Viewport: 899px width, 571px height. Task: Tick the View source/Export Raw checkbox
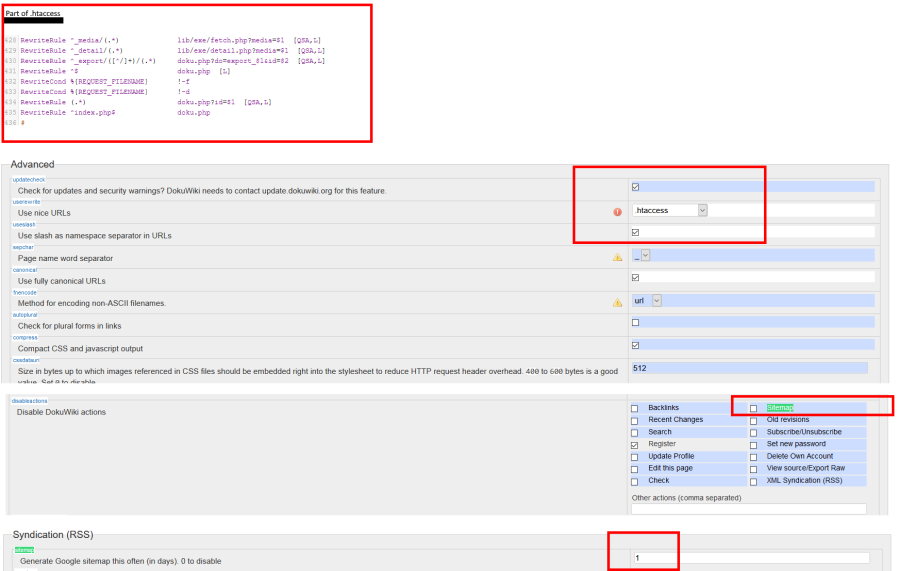pyautogui.click(x=753, y=470)
